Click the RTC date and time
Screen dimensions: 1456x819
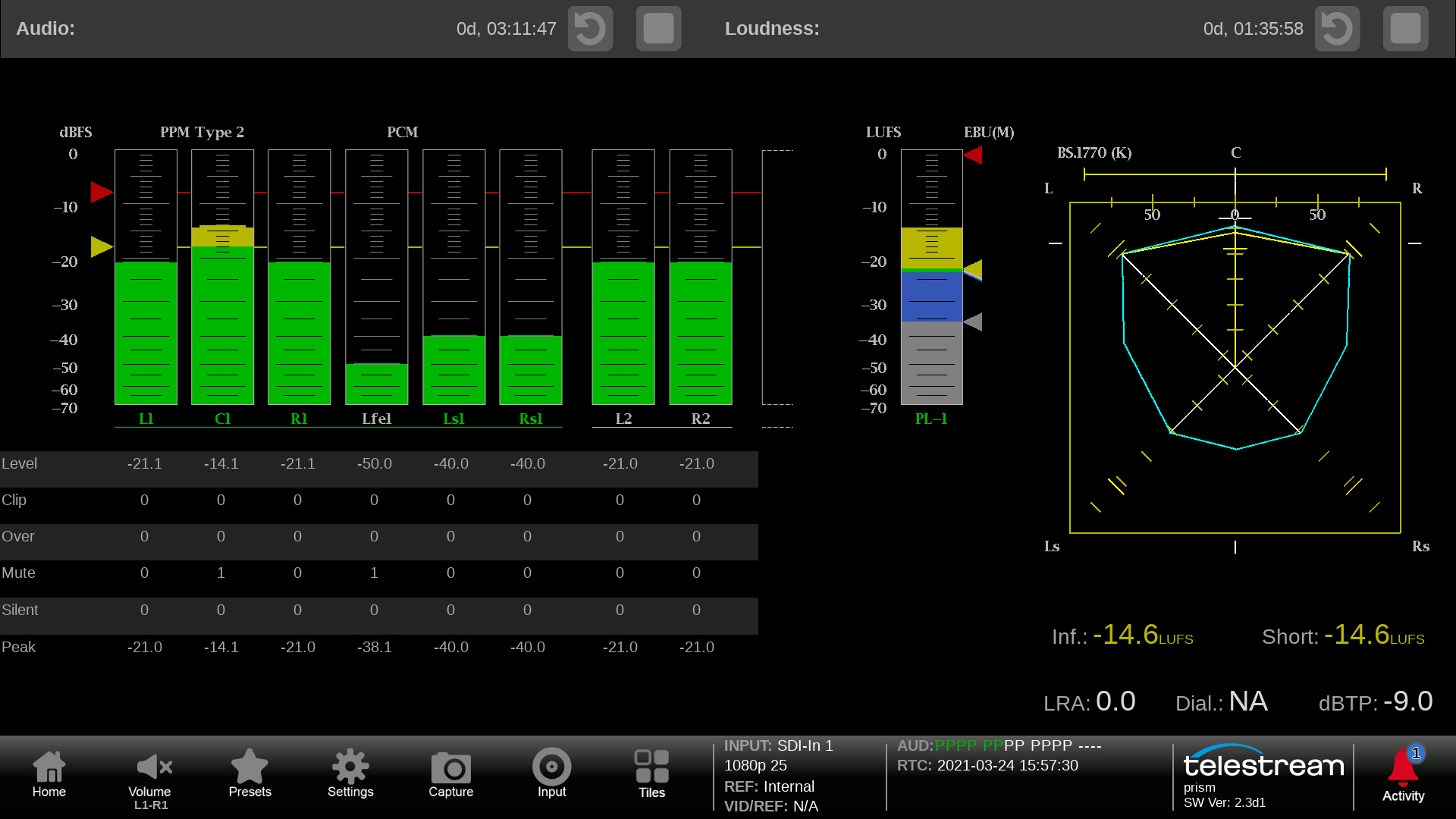(987, 765)
